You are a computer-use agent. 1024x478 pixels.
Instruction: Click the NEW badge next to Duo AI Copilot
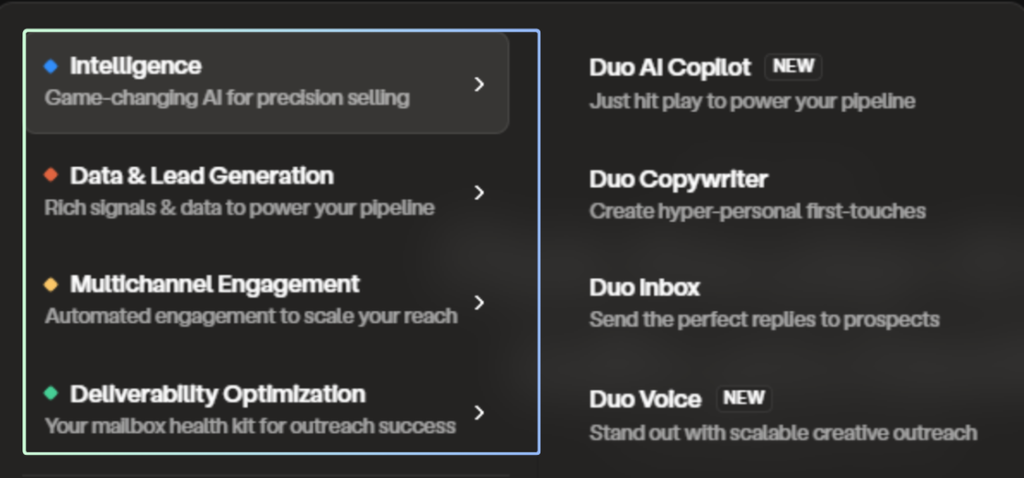click(x=793, y=67)
